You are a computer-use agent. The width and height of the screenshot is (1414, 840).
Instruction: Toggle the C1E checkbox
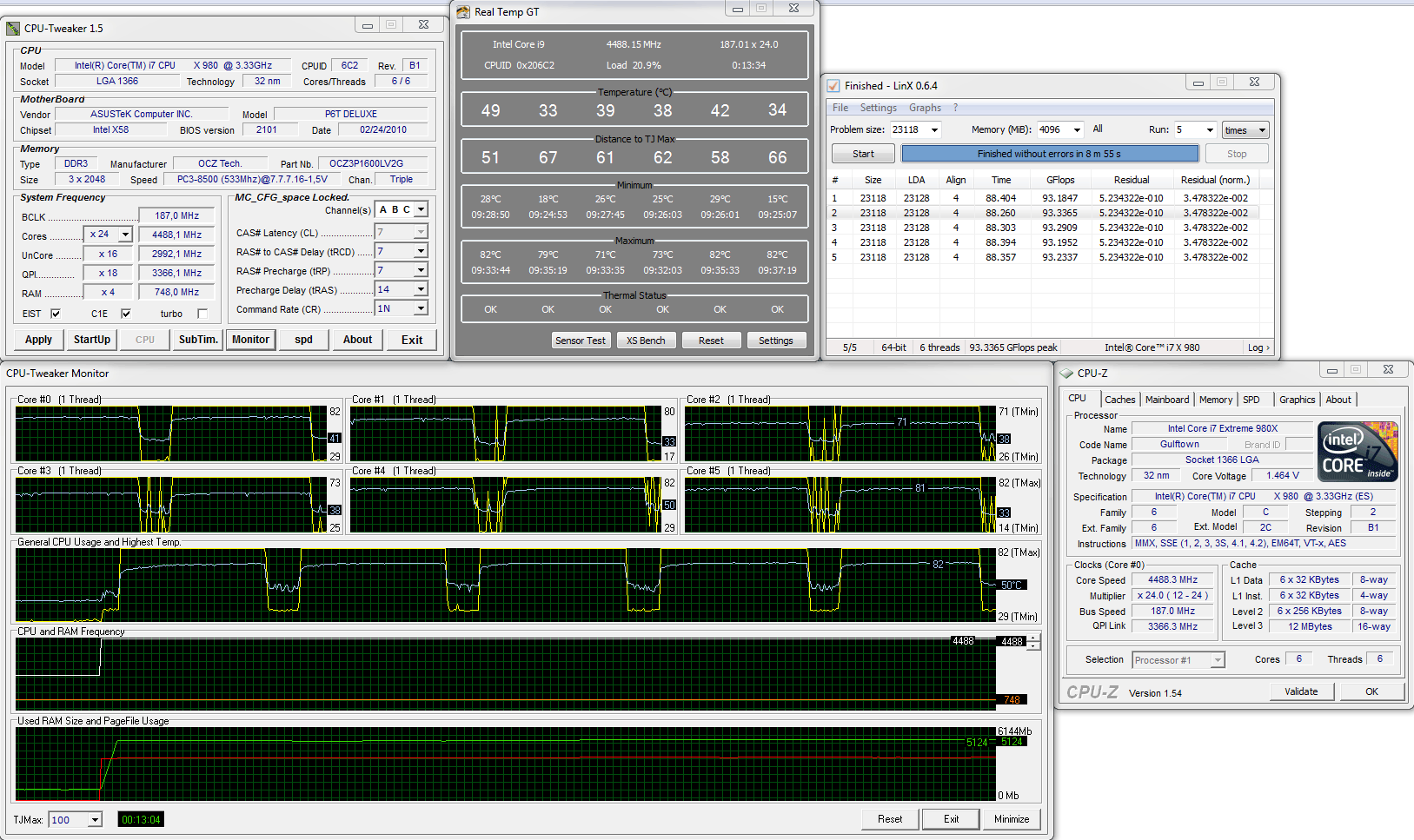[x=125, y=314]
